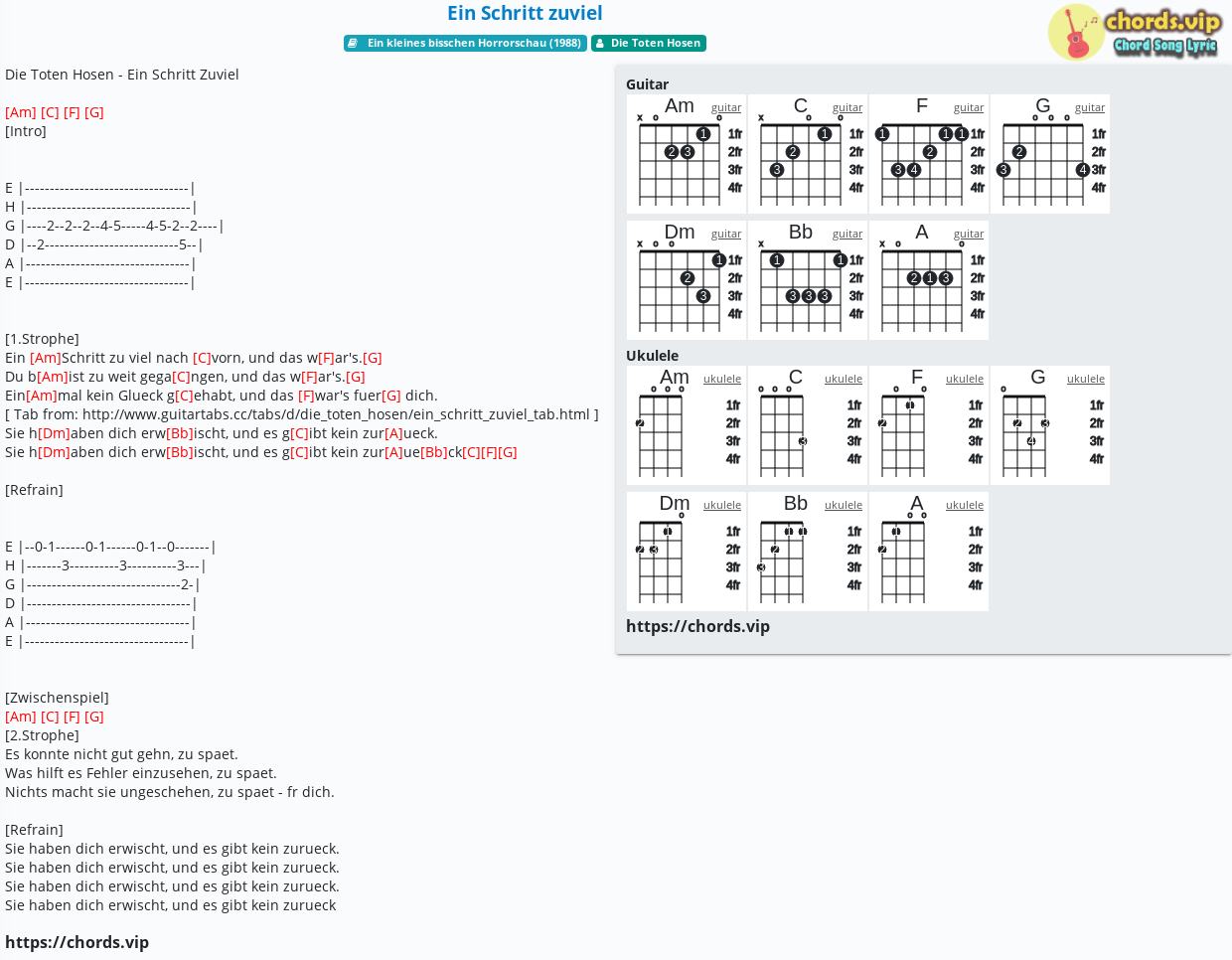Image resolution: width=1232 pixels, height=960 pixels.
Task: Click the guitar link beside chord Bb
Action: (847, 234)
